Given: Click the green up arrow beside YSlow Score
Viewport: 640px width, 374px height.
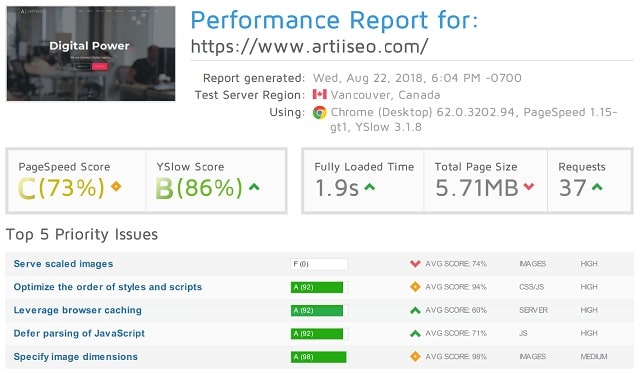Looking at the screenshot, I should point(254,187).
